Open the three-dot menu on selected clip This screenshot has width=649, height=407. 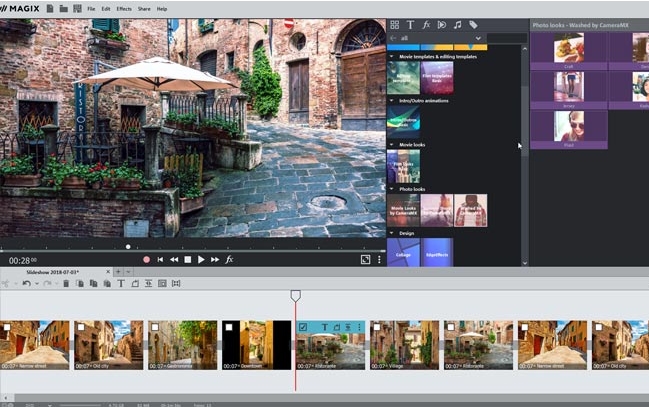359,327
